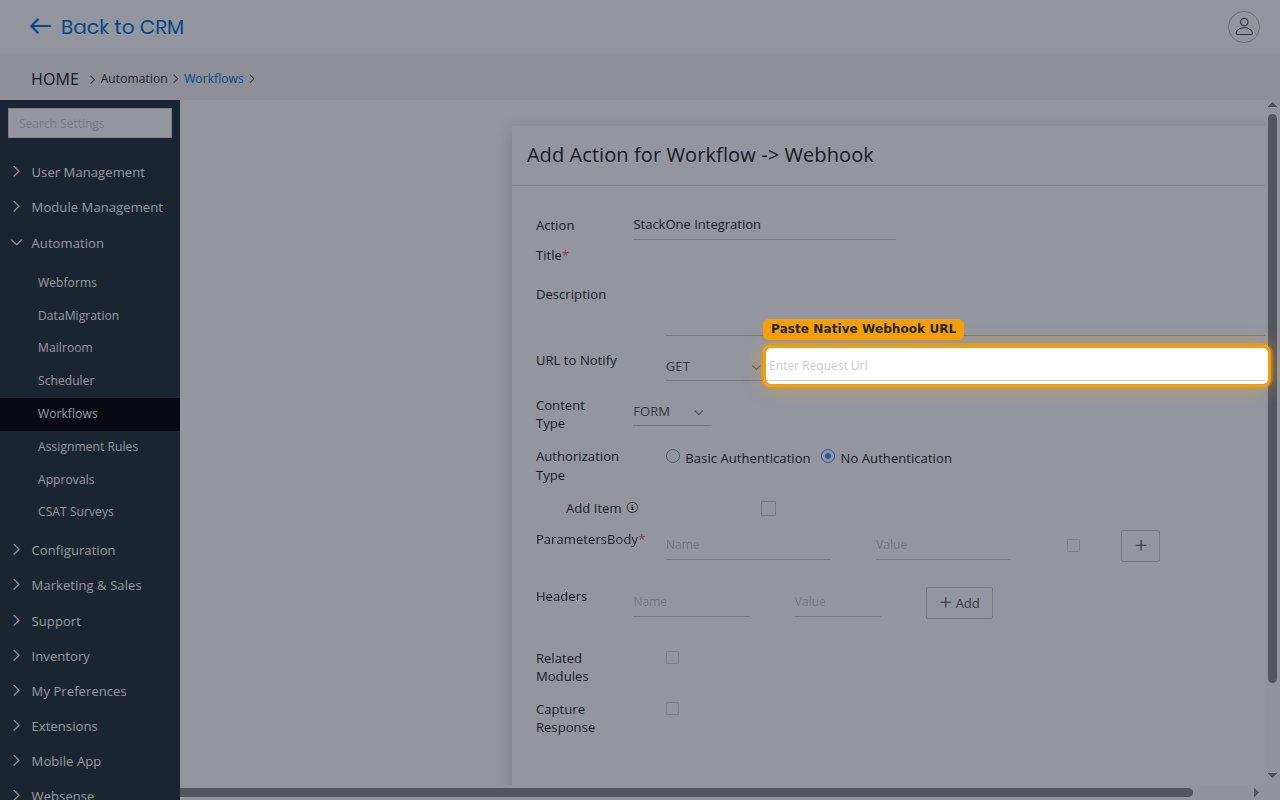Viewport: 1280px width, 800px height.
Task: Select Basic Authentication radio button
Action: click(673, 457)
